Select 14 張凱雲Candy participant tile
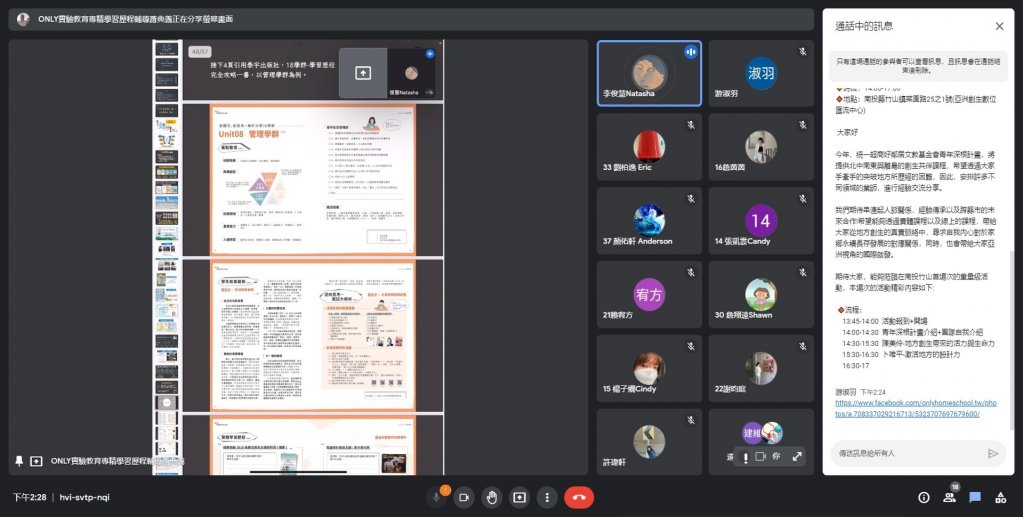The height and width of the screenshot is (517, 1023). tap(761, 221)
